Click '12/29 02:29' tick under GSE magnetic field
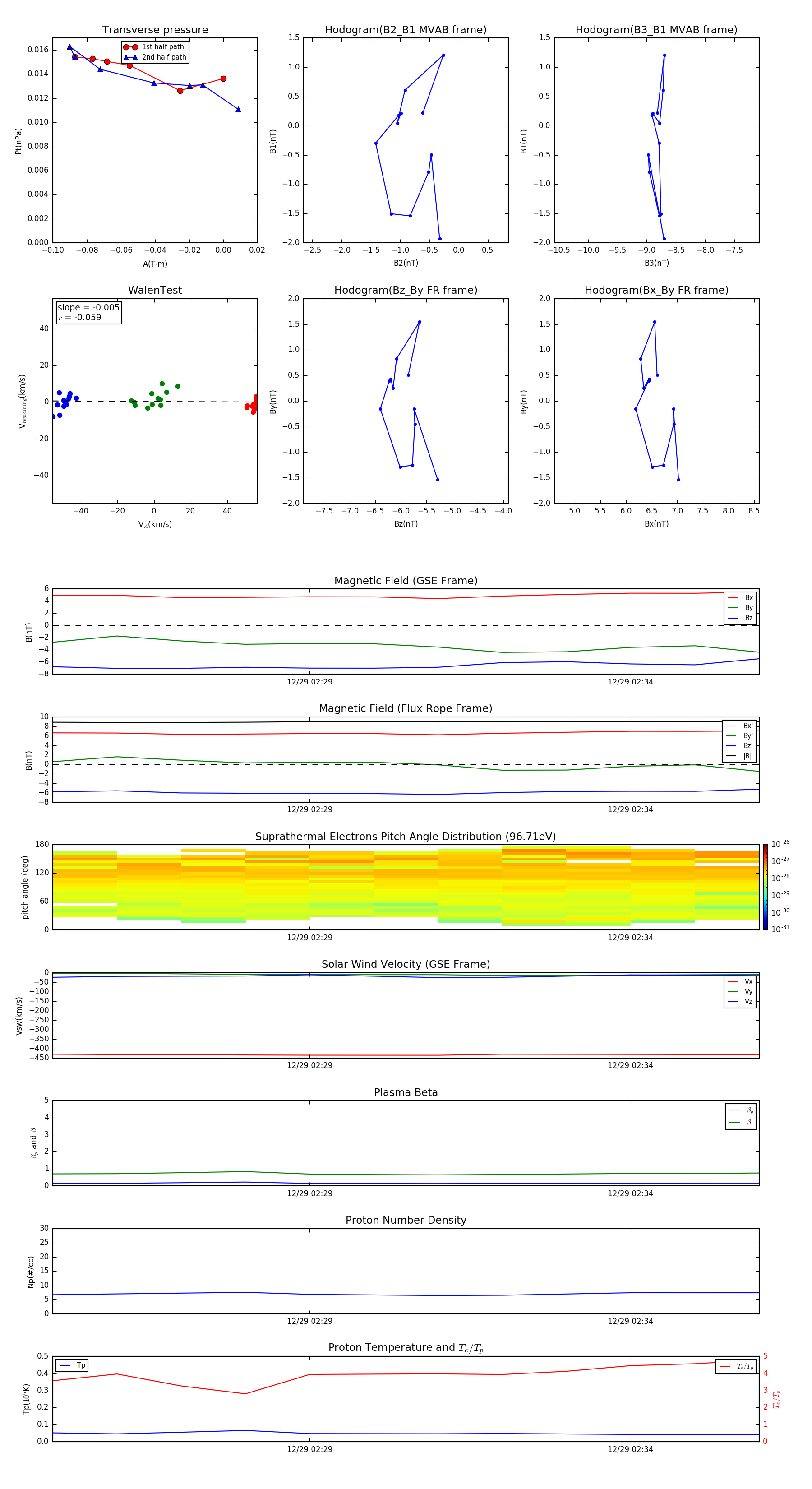 310,682
